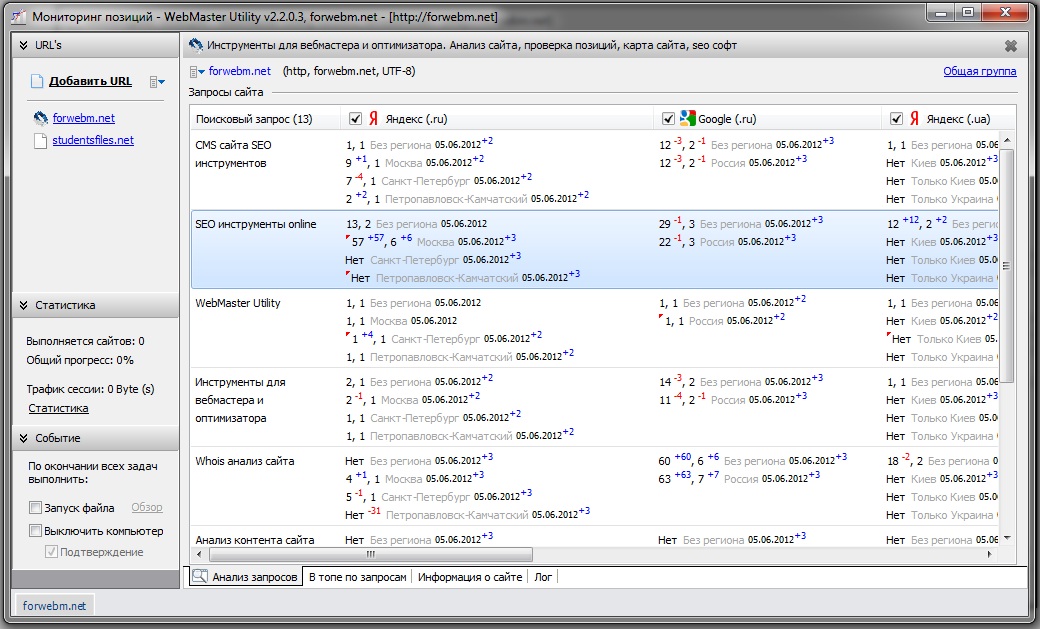Uncheck the Яндекс (.ru) column checkbox
The height and width of the screenshot is (629, 1040).
(x=355, y=119)
